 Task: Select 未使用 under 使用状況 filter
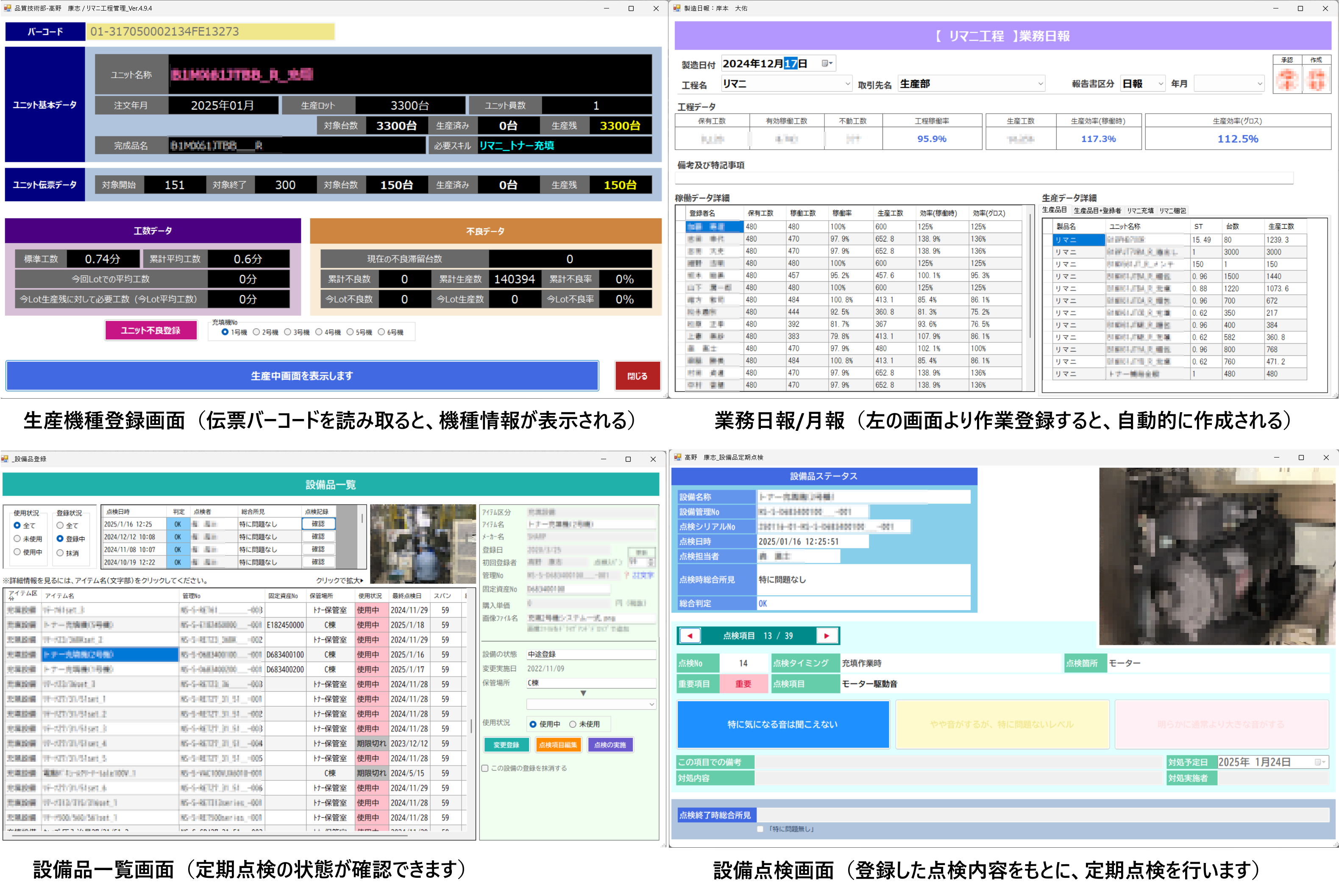(x=18, y=538)
